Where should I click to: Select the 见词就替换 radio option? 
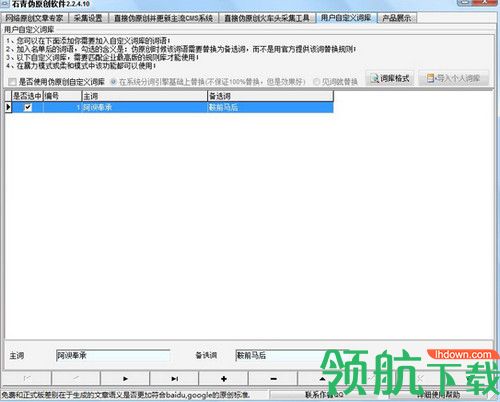pyautogui.click(x=316, y=81)
